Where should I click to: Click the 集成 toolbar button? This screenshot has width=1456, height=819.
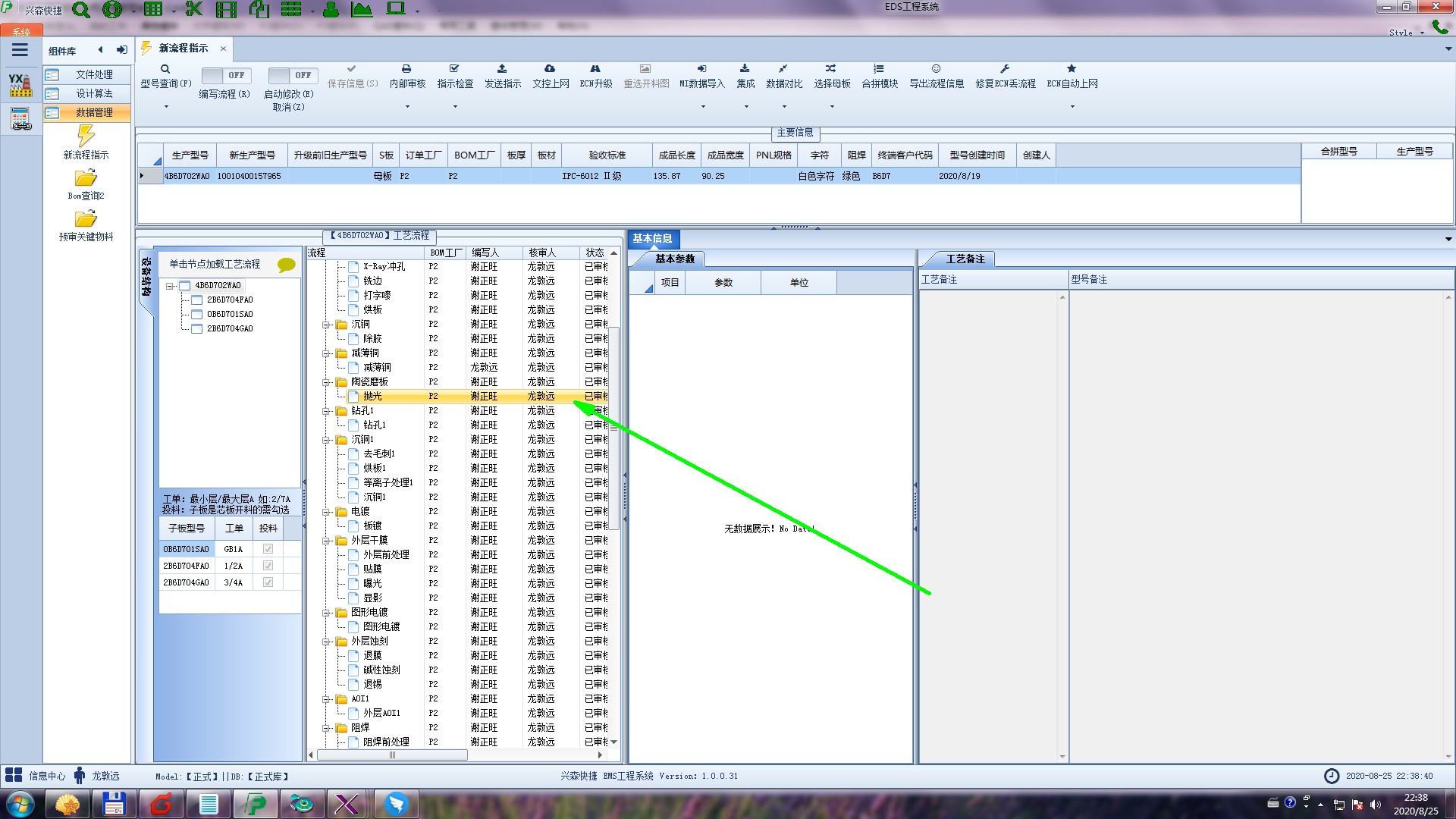pos(745,76)
